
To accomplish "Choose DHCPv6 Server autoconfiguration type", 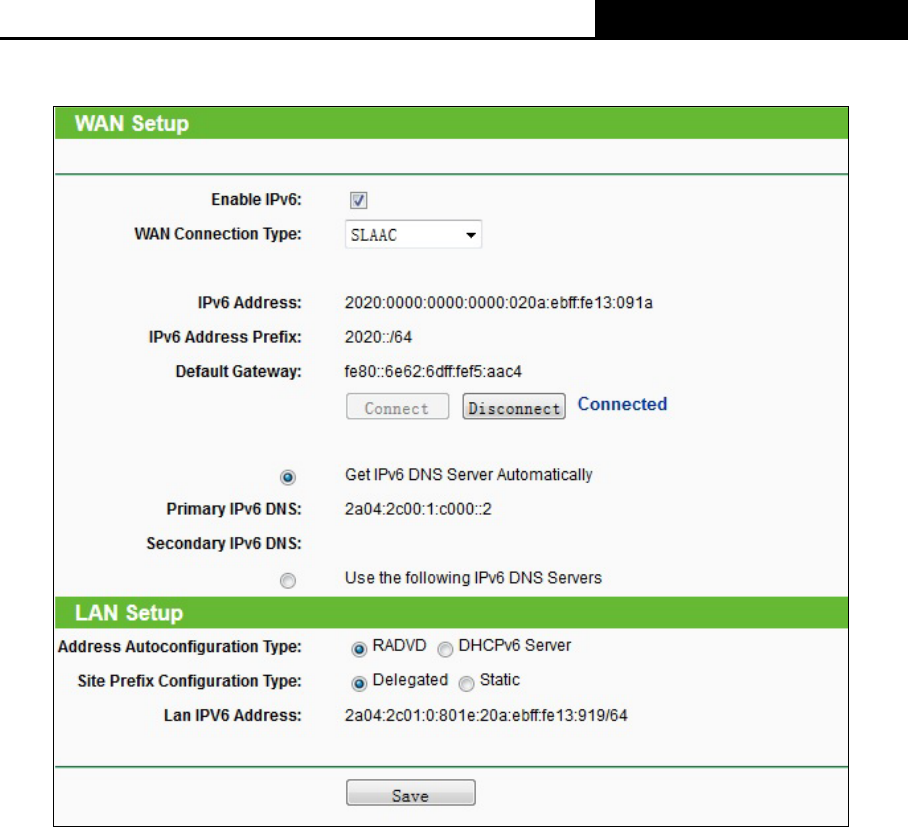I will [x=445, y=649].
